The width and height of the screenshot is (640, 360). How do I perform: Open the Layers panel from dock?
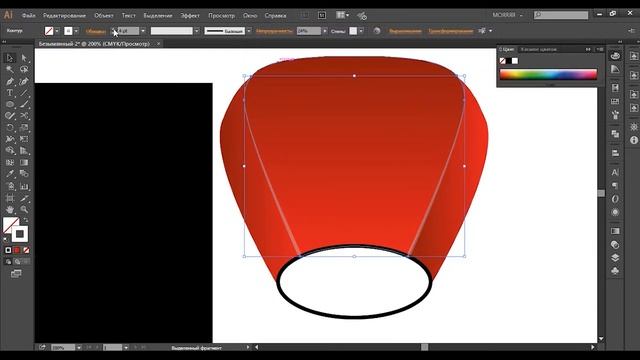click(x=615, y=258)
